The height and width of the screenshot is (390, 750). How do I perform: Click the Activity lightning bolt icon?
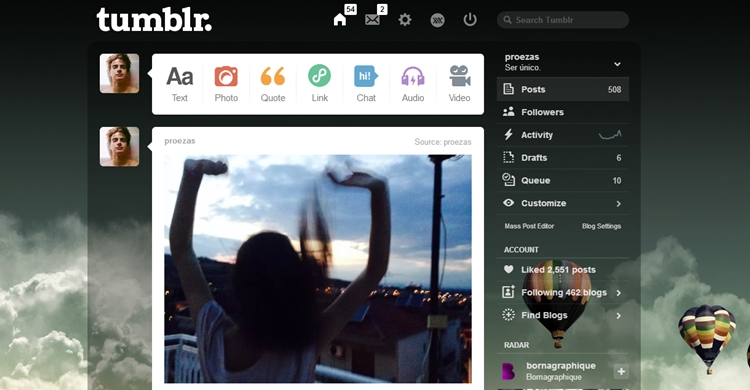508,134
